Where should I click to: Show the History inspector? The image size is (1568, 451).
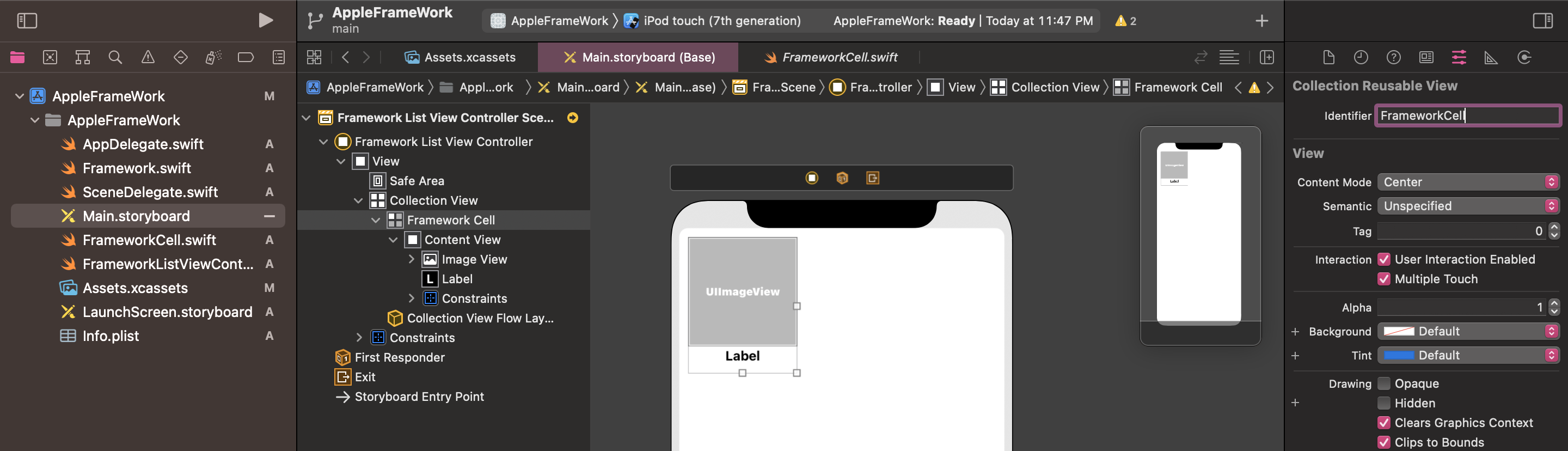pyautogui.click(x=1361, y=58)
